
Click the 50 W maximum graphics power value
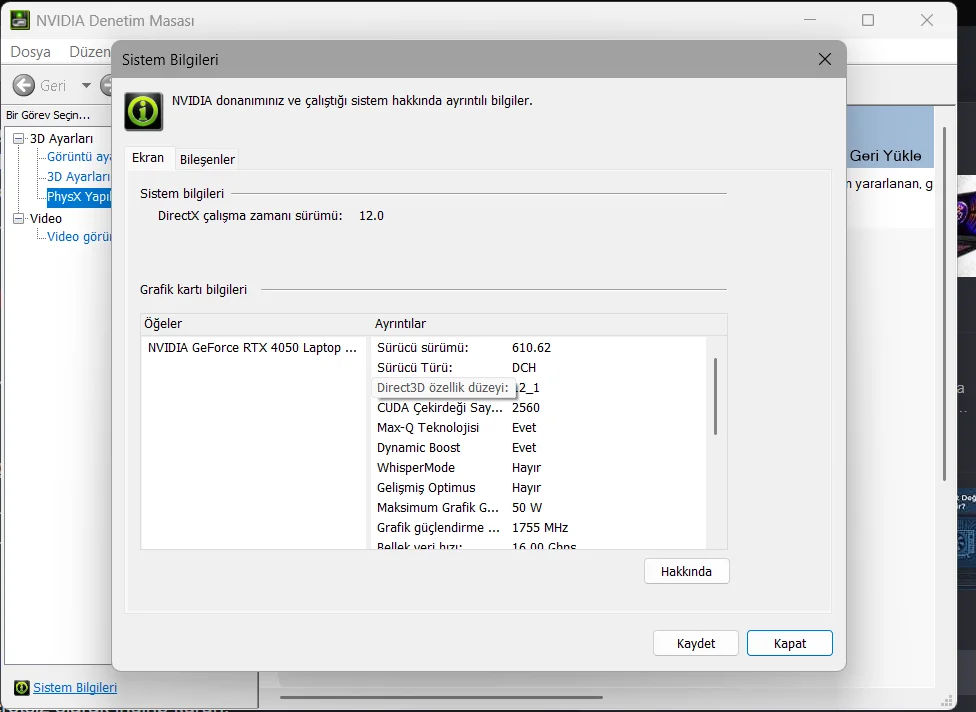tap(527, 507)
